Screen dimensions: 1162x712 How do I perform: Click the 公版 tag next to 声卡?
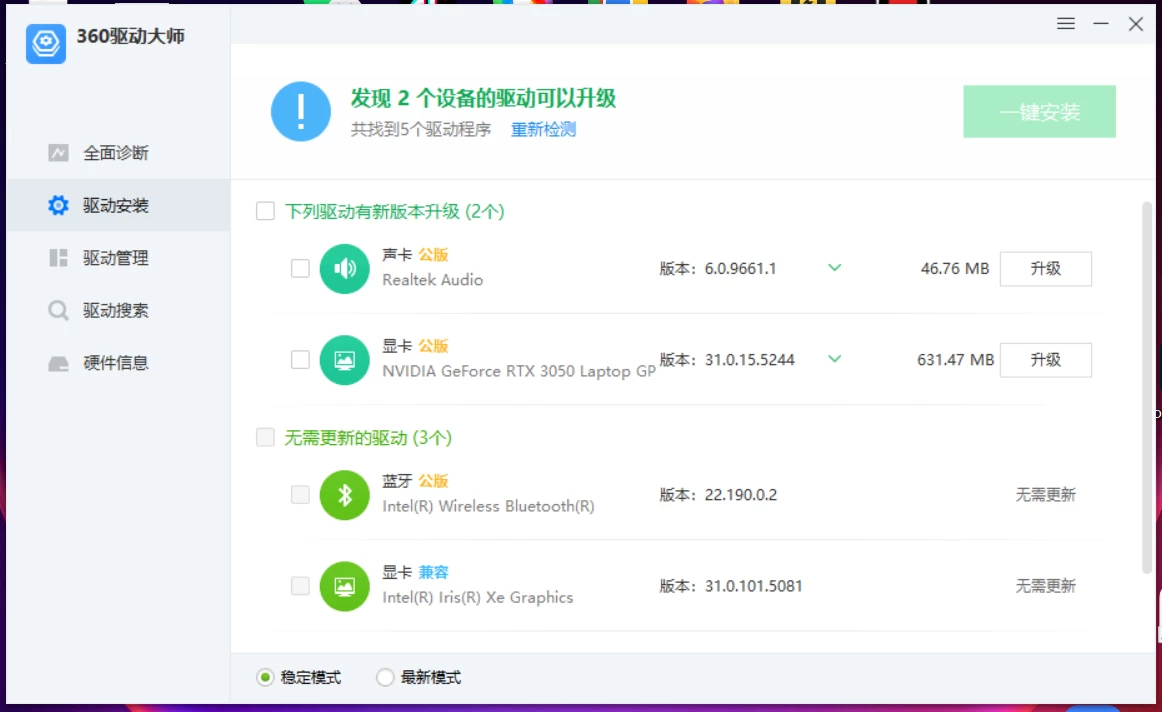coord(434,255)
